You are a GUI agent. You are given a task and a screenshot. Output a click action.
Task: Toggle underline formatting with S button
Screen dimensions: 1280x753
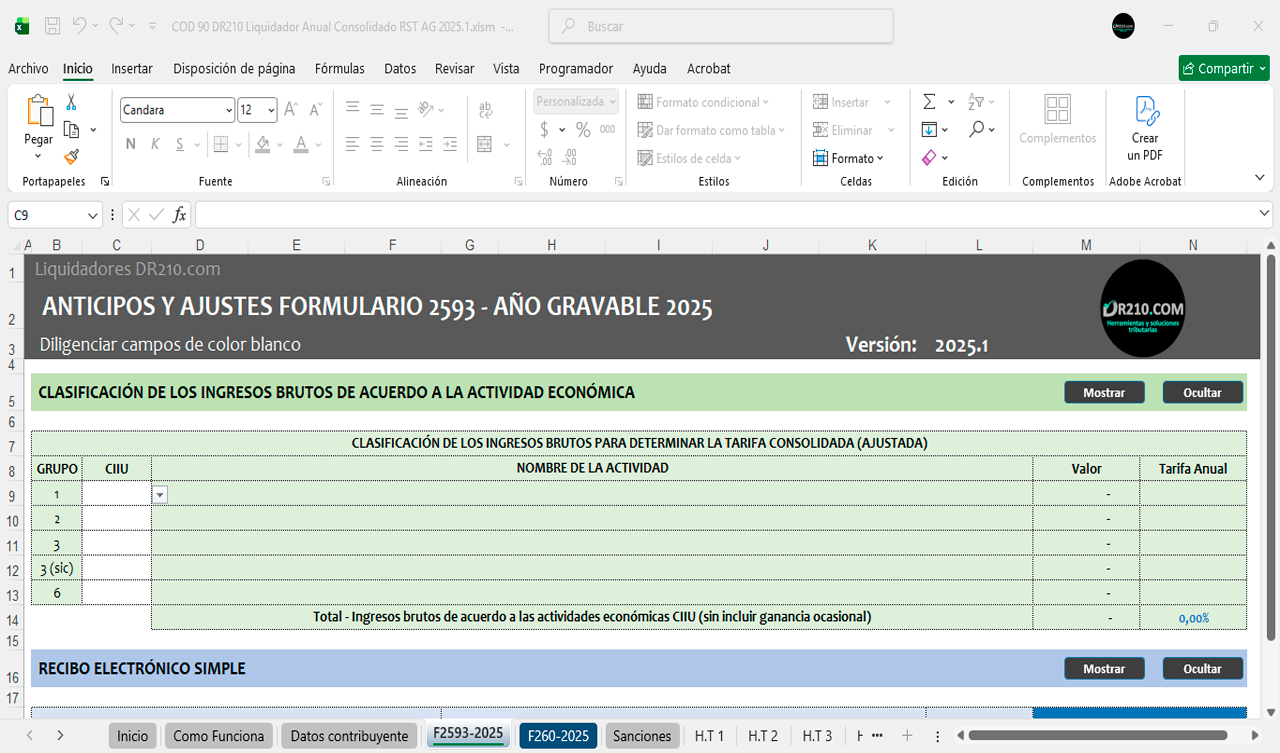click(180, 144)
